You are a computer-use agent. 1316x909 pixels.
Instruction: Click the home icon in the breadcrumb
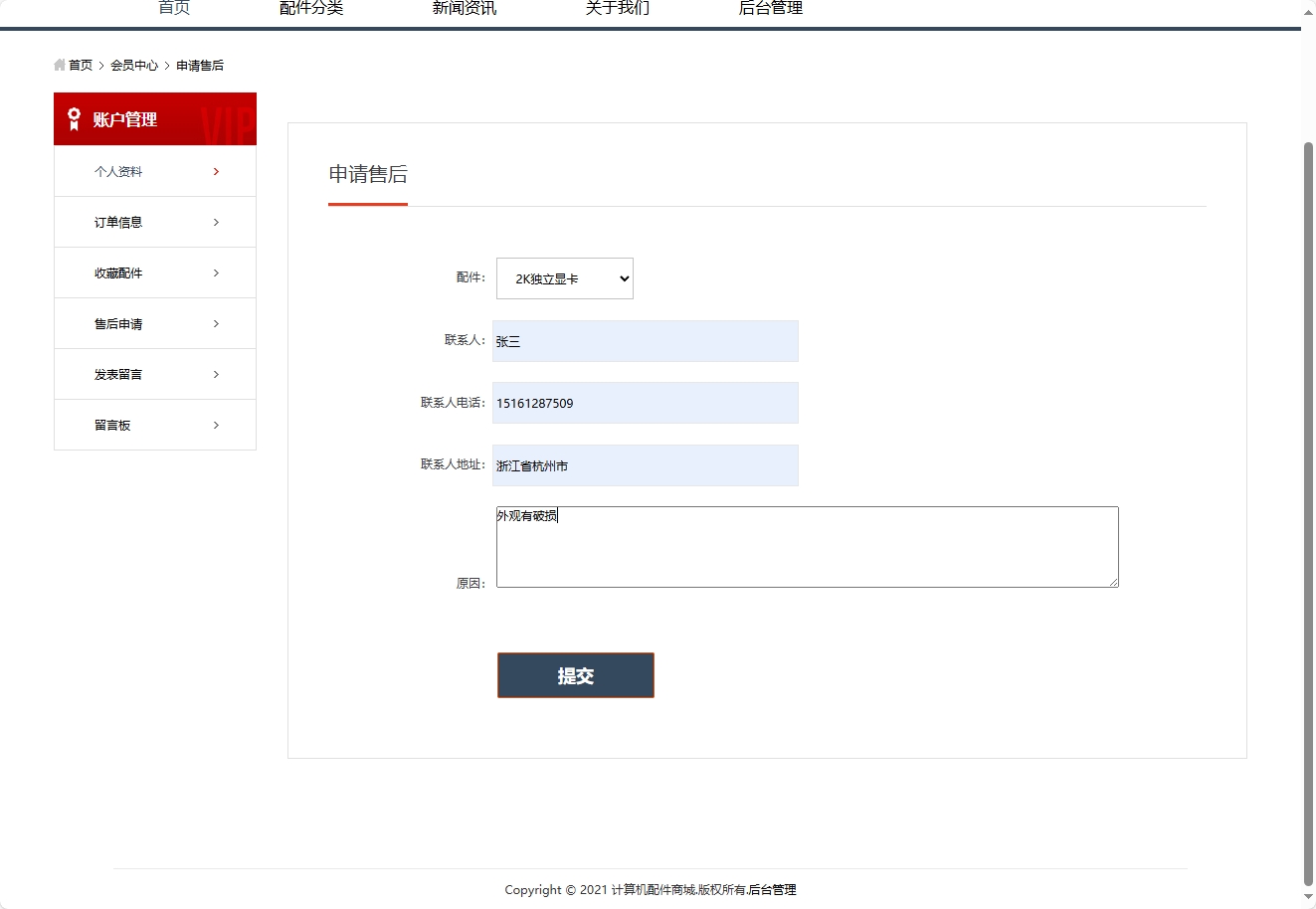58,65
